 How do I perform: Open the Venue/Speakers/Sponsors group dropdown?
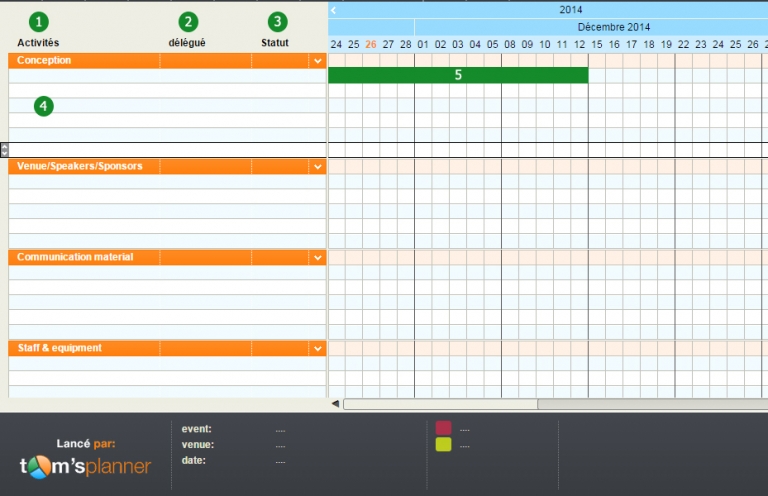coord(317,167)
